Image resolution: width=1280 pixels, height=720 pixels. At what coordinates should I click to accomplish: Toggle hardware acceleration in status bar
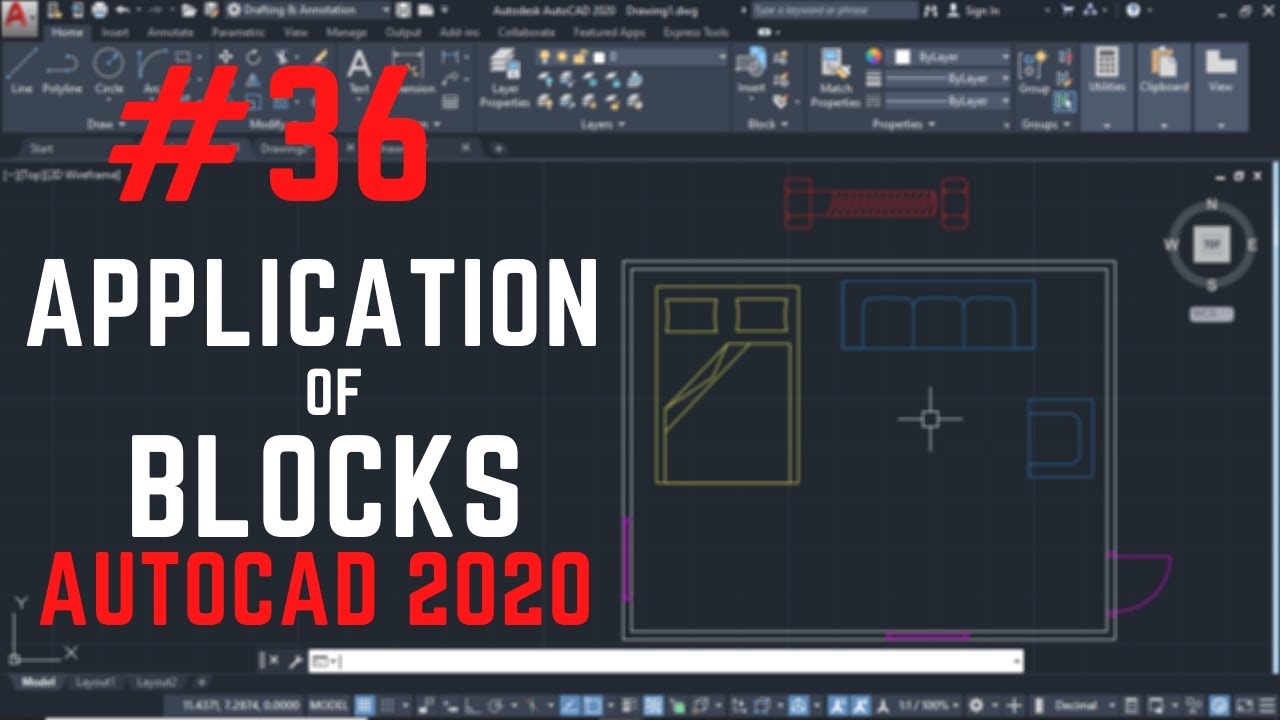[x=1219, y=705]
